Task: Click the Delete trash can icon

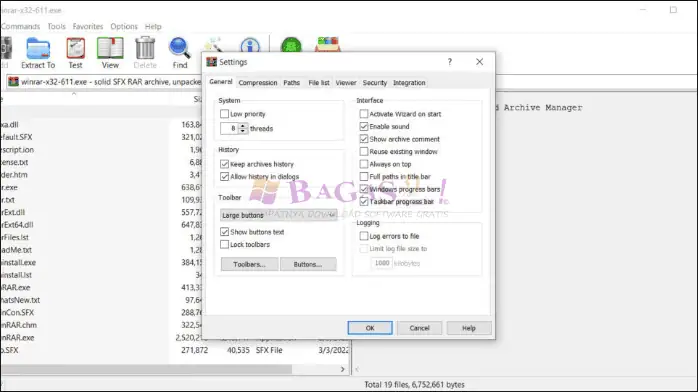Action: (145, 48)
